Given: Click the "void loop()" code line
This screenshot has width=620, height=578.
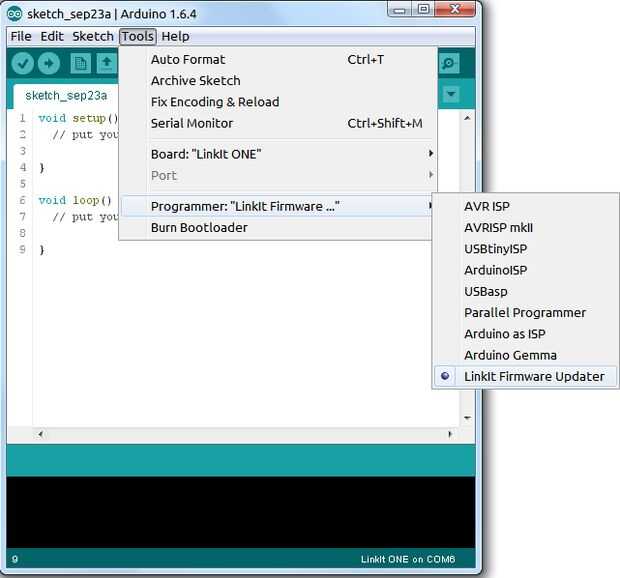Looking at the screenshot, I should click(x=75, y=200).
